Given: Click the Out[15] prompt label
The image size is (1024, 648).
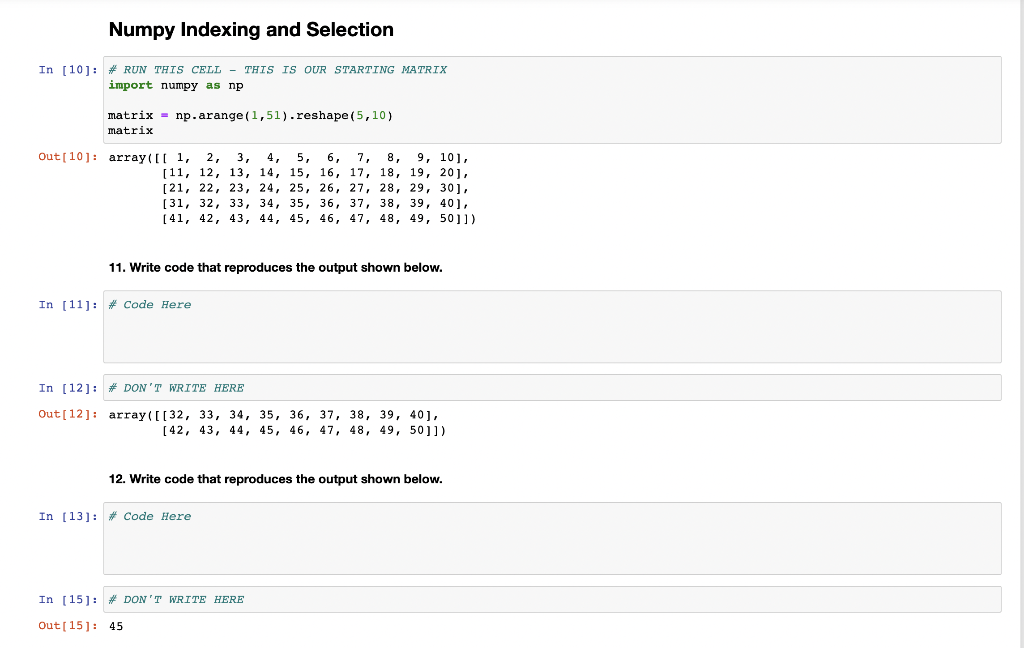Looking at the screenshot, I should (x=68, y=626).
